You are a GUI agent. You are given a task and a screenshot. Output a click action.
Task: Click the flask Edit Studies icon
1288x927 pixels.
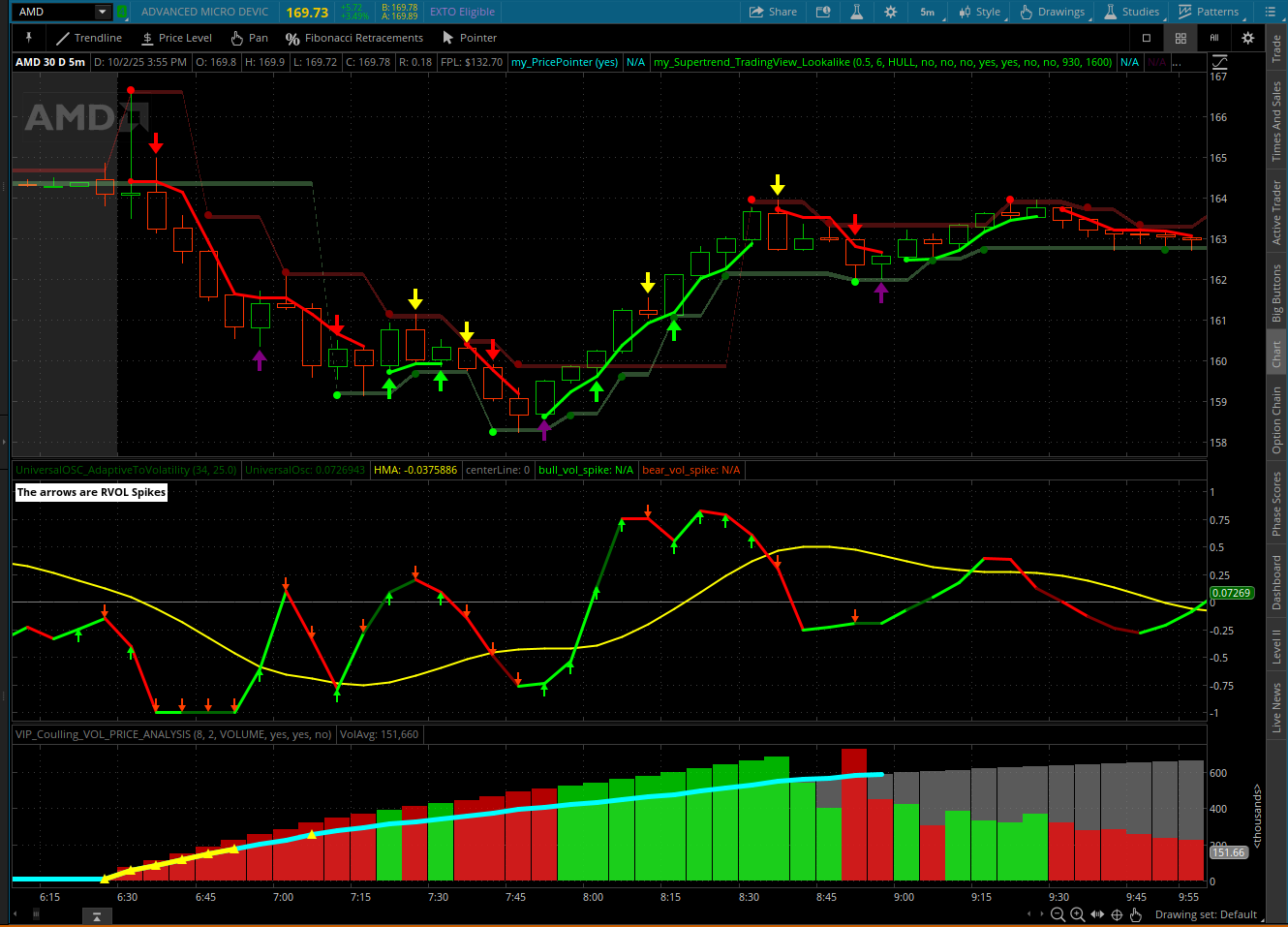coord(856,12)
